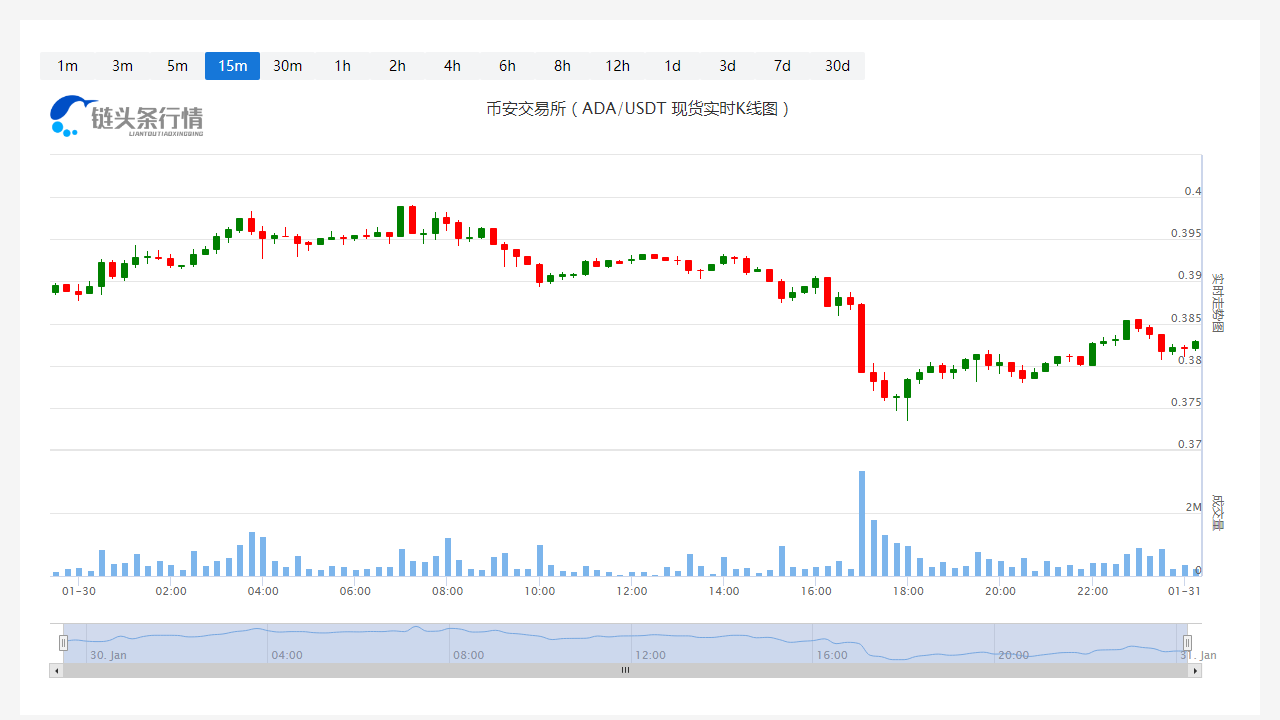Click the 0.4 price axis label
This screenshot has width=1280, height=720.
[x=1193, y=191]
